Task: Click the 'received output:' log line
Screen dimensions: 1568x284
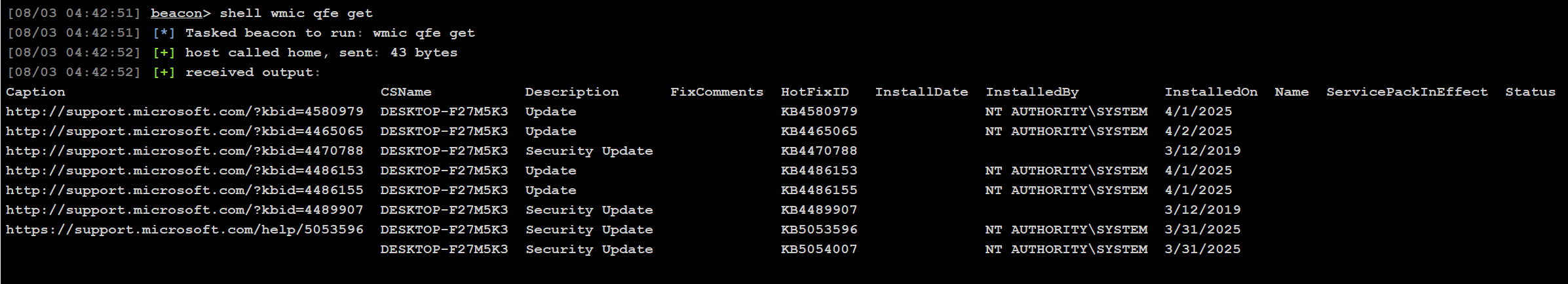Action: click(x=253, y=72)
